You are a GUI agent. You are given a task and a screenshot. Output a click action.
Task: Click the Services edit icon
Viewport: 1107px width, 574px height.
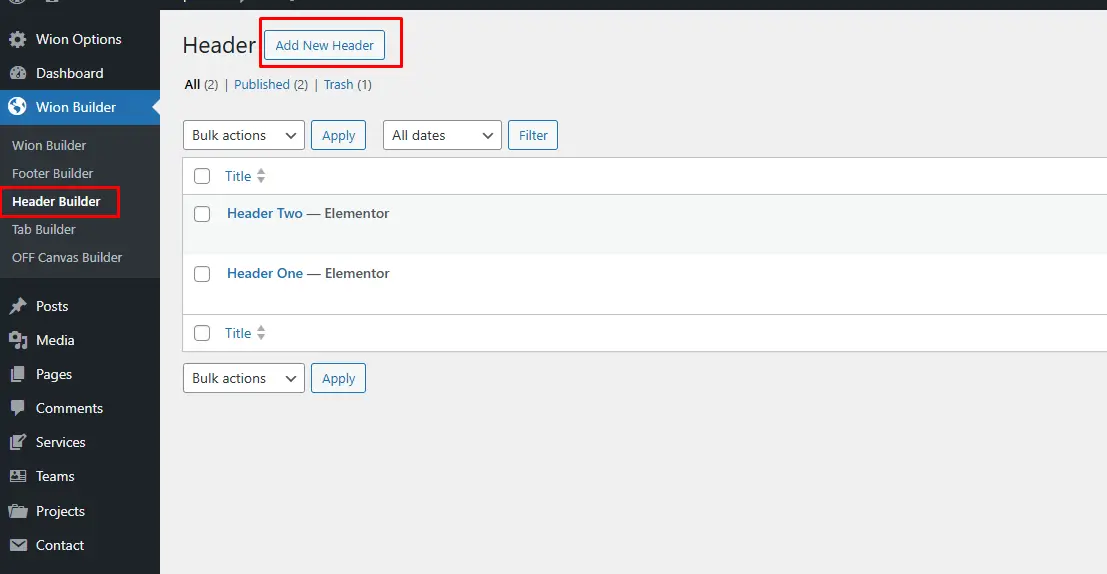pos(18,442)
